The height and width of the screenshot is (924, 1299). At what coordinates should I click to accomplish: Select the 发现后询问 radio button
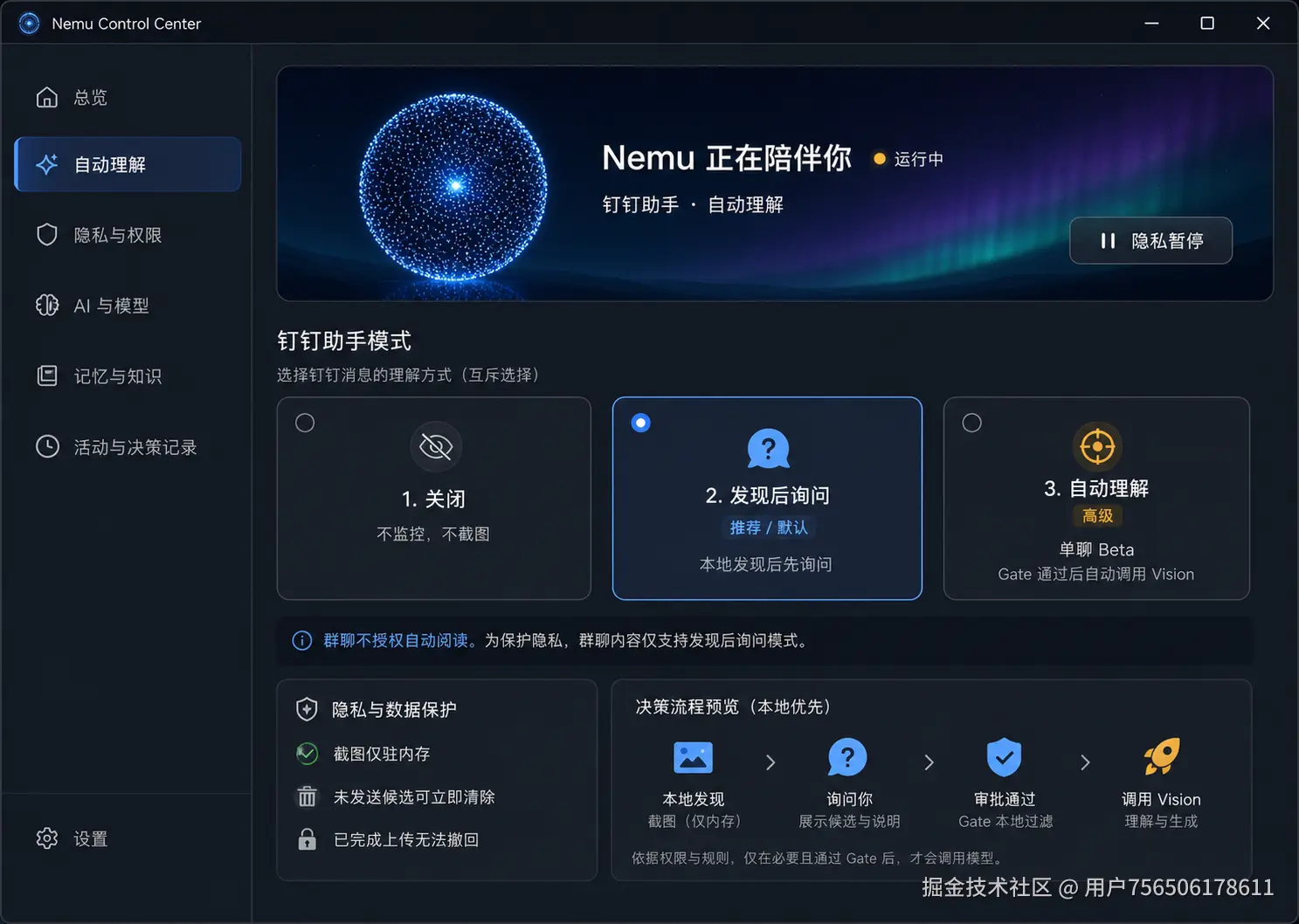641,423
